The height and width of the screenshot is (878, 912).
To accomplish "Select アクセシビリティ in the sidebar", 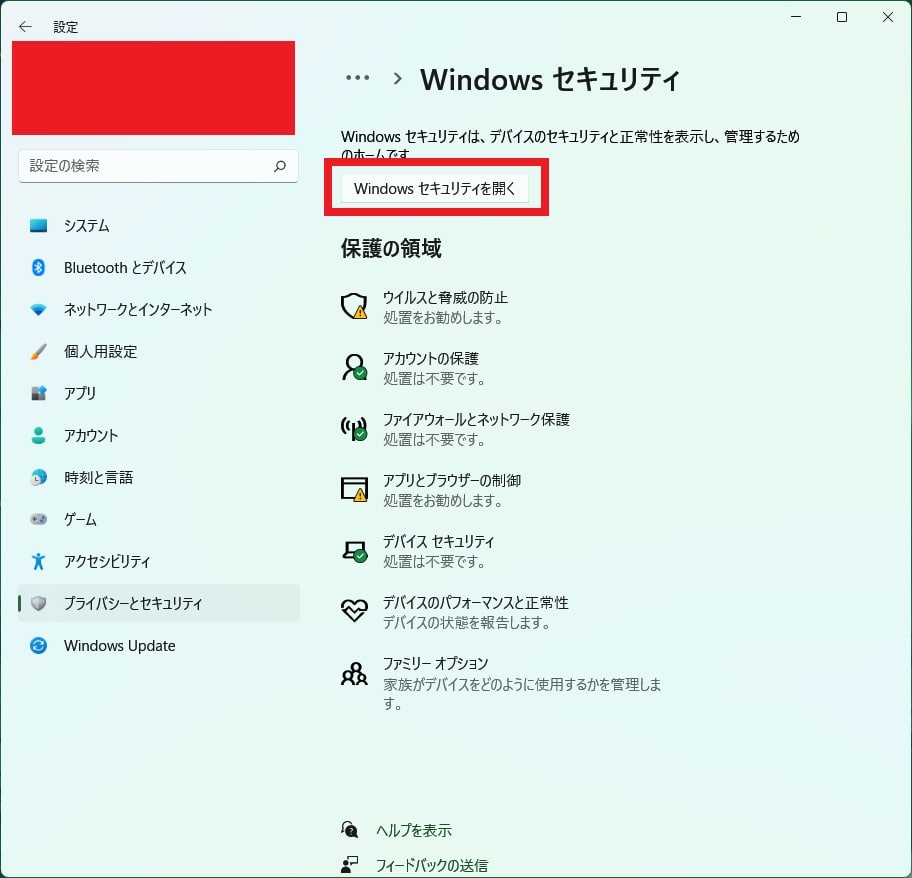I will [x=159, y=561].
